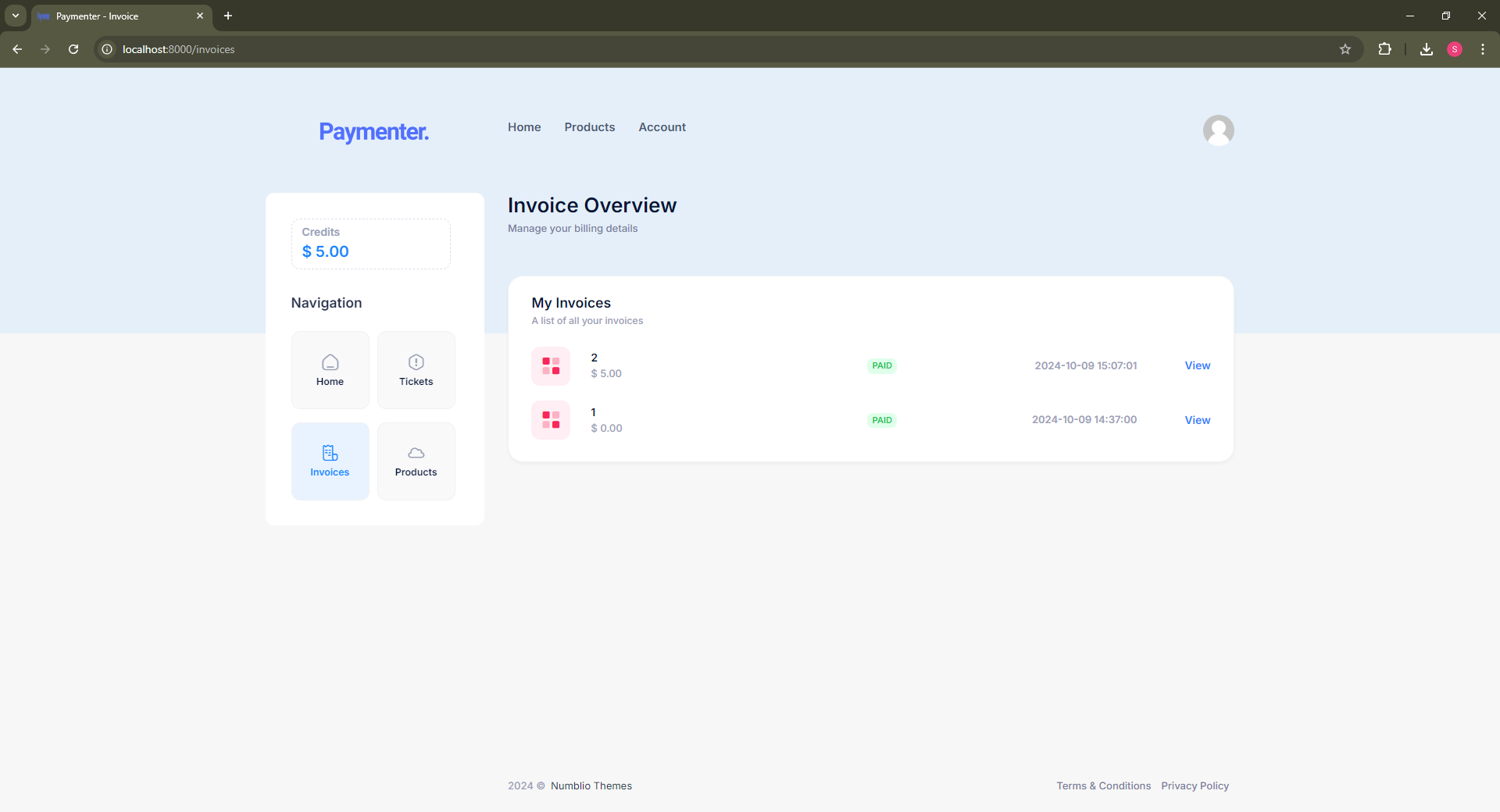
Task: Click PAID badge on invoice 1
Action: click(x=881, y=420)
